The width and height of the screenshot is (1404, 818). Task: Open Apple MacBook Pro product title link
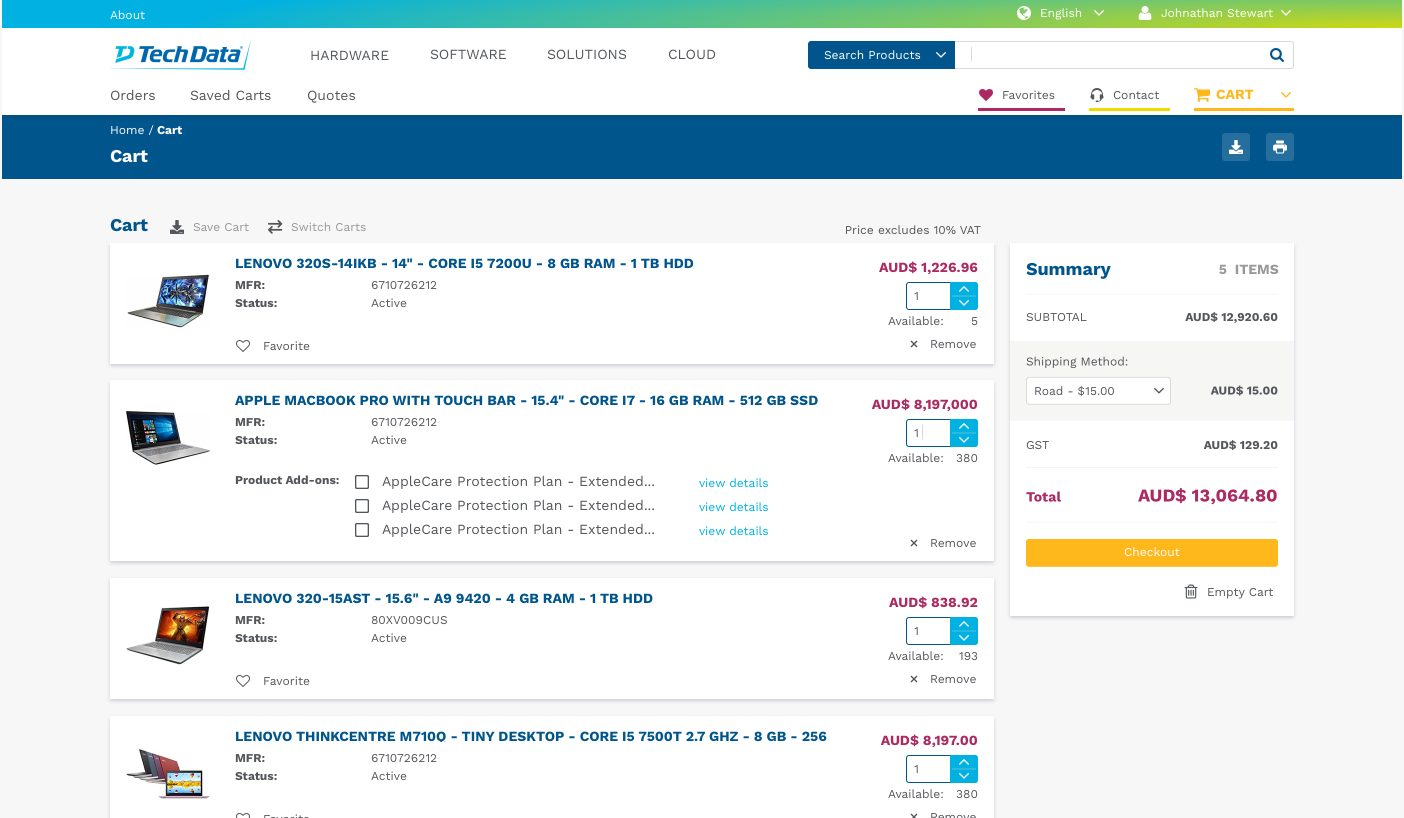[526, 400]
